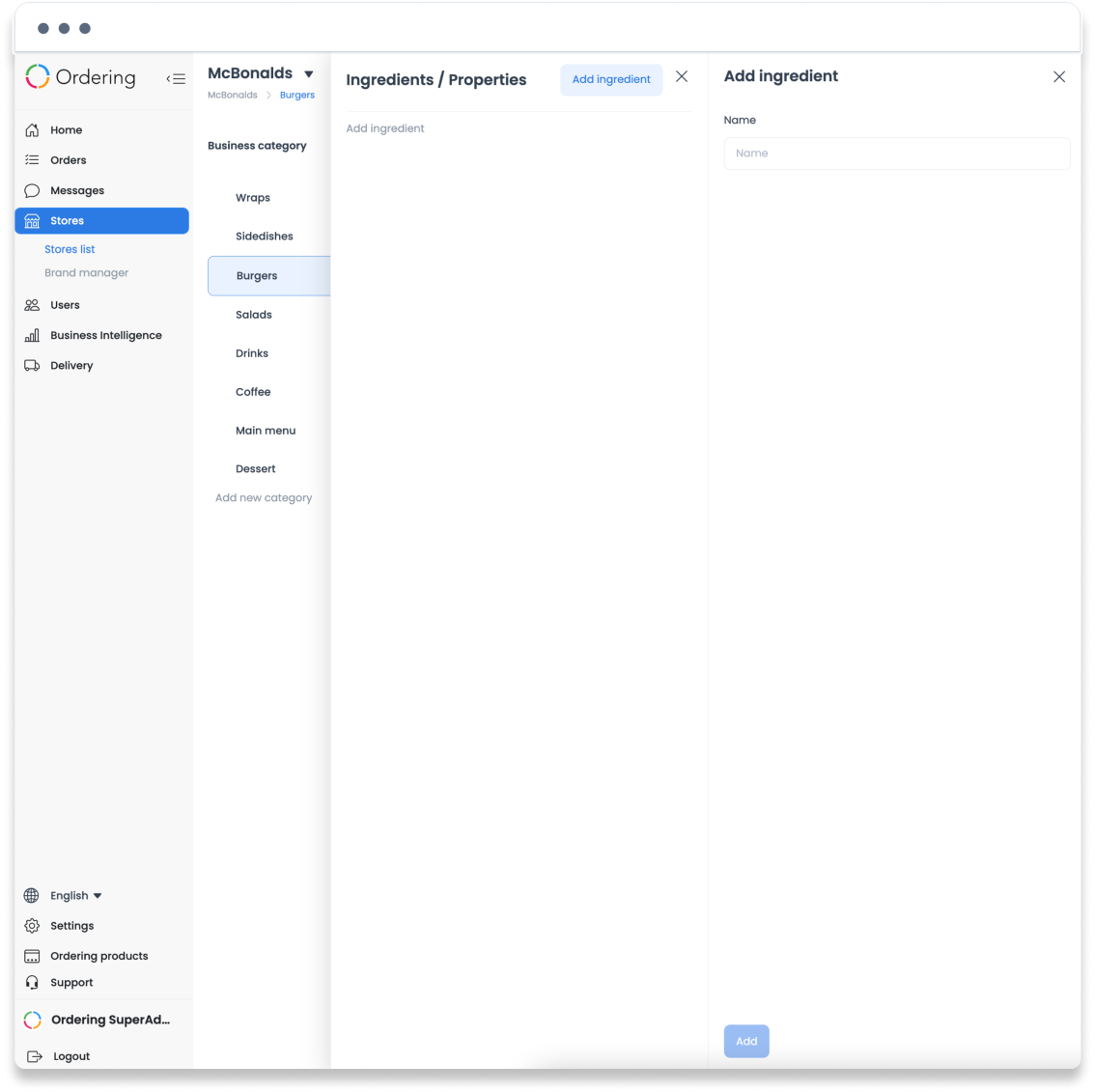Open Stores list submenu
The width and height of the screenshot is (1095, 1092).
click(x=70, y=249)
